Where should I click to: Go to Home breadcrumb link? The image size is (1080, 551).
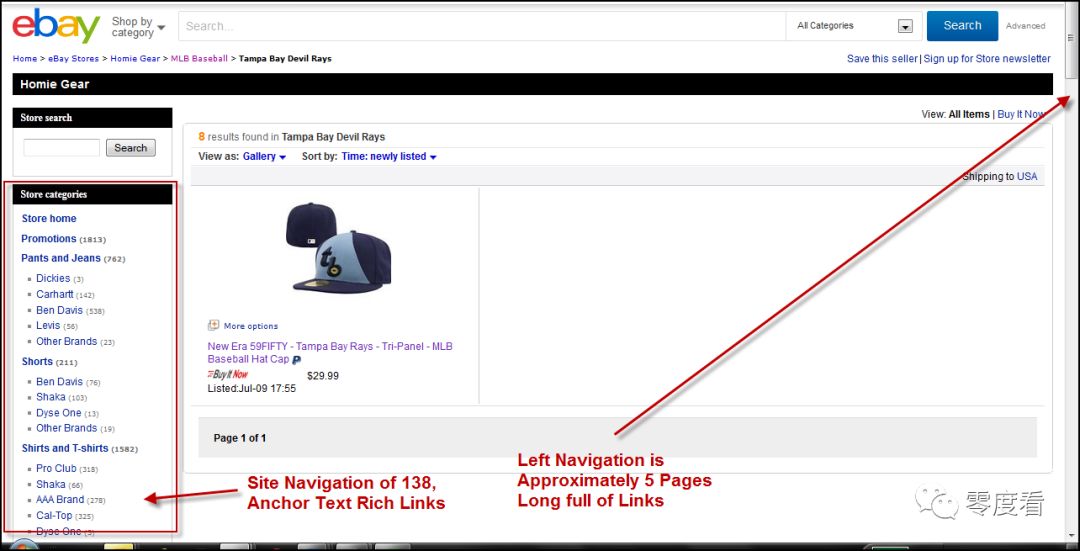tap(25, 59)
